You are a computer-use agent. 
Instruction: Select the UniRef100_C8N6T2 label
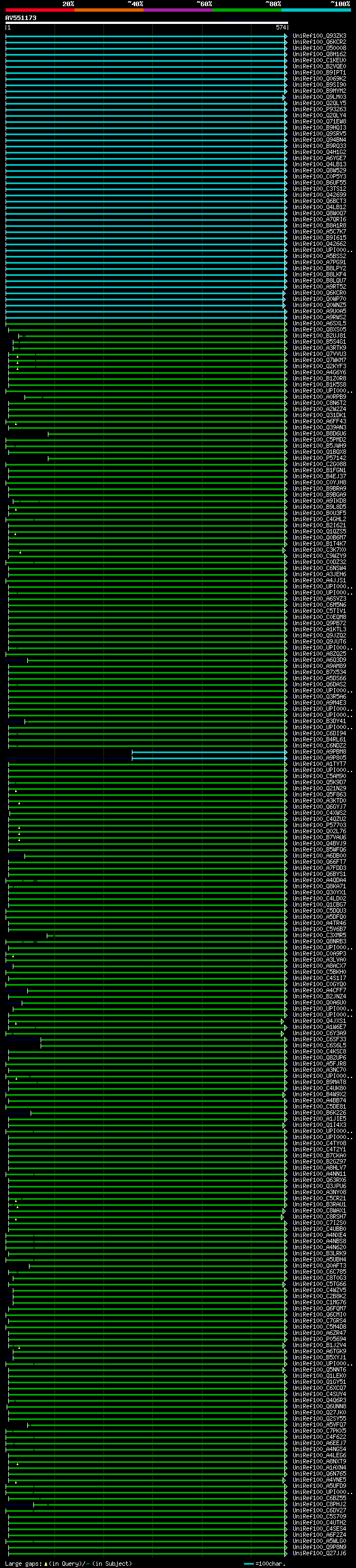(x=319, y=402)
